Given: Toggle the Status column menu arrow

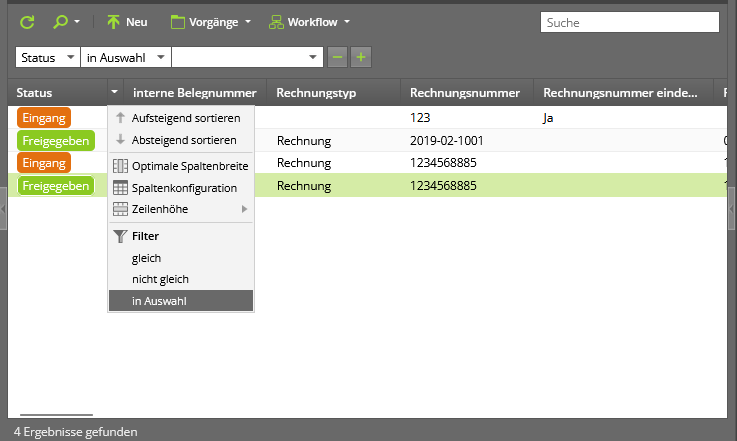Looking at the screenshot, I should tap(115, 93).
